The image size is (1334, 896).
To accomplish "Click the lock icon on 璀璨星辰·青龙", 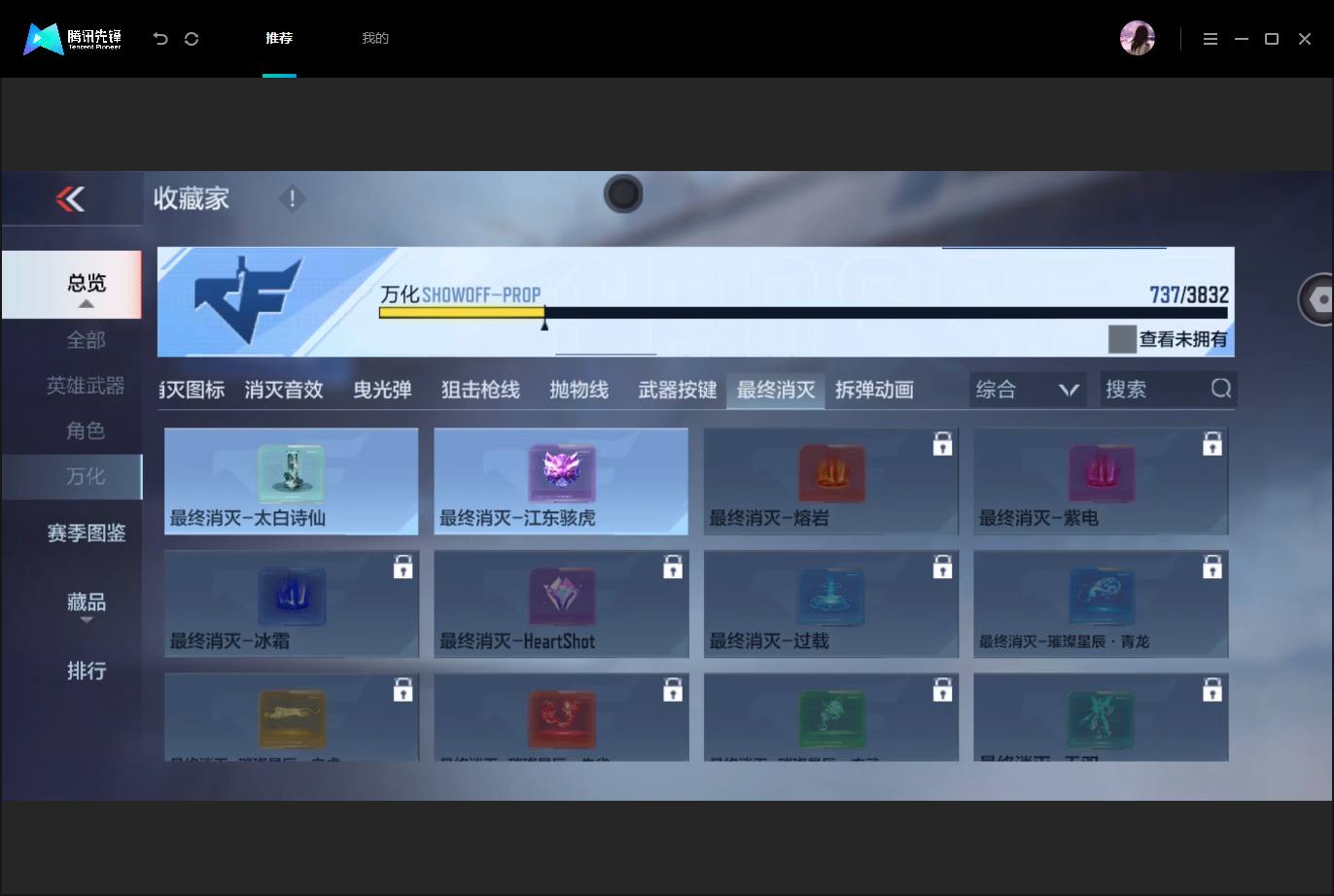I will [x=1211, y=568].
